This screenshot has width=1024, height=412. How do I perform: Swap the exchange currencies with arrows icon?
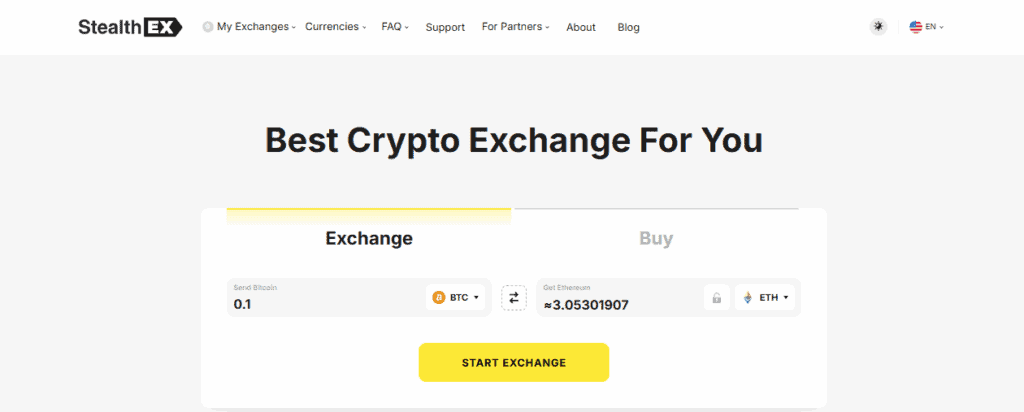(514, 297)
